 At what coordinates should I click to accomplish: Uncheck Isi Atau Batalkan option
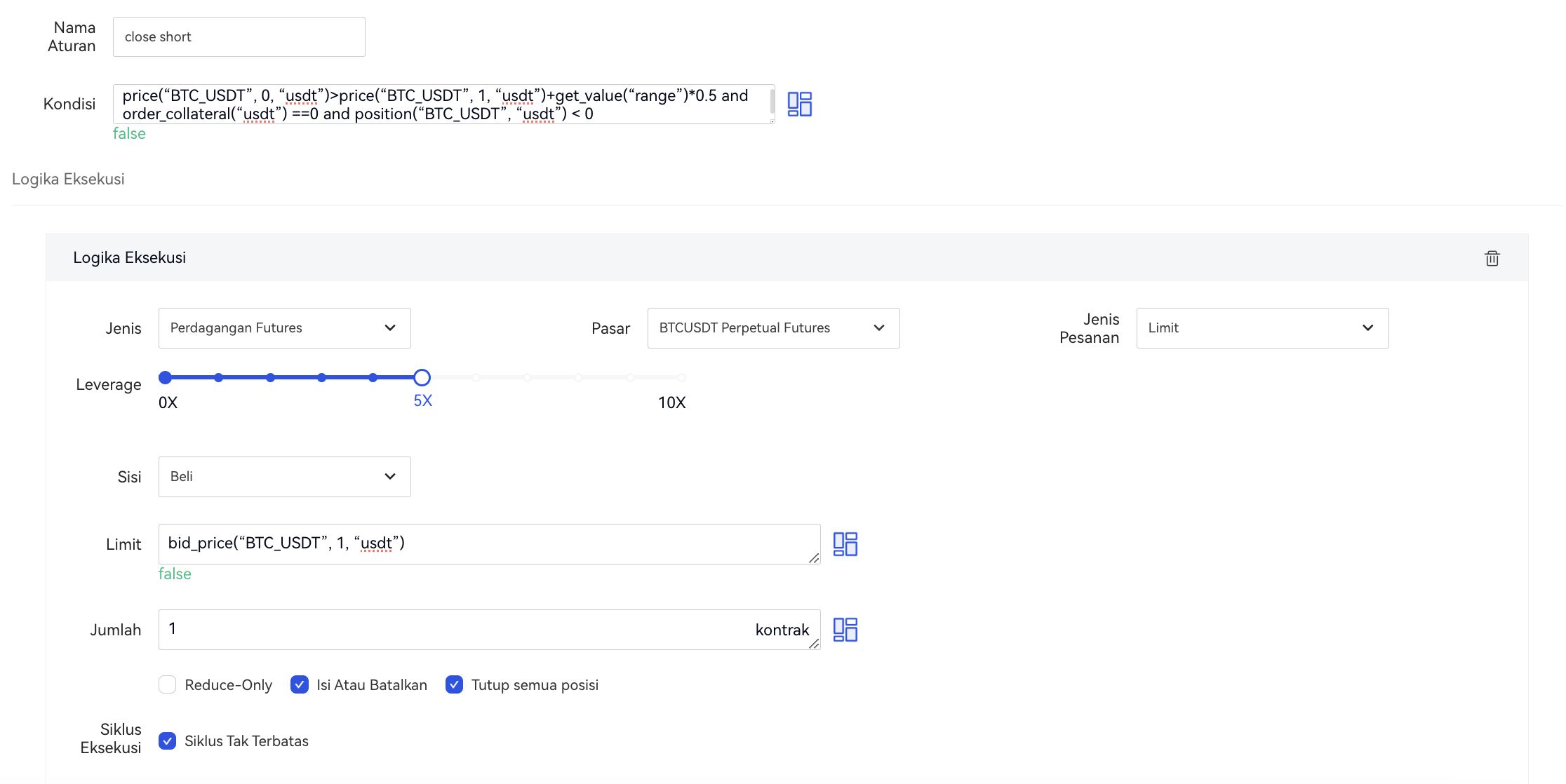300,684
